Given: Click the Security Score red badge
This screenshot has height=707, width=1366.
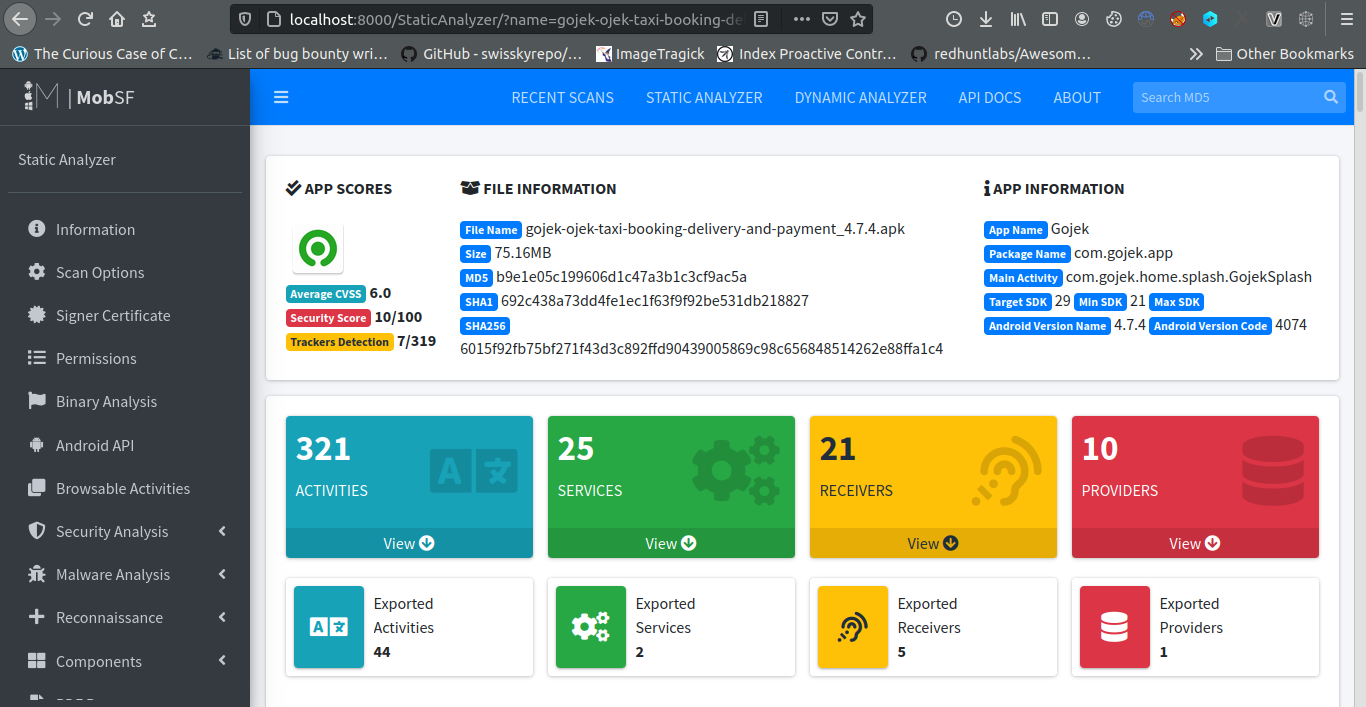Looking at the screenshot, I should click(x=329, y=318).
